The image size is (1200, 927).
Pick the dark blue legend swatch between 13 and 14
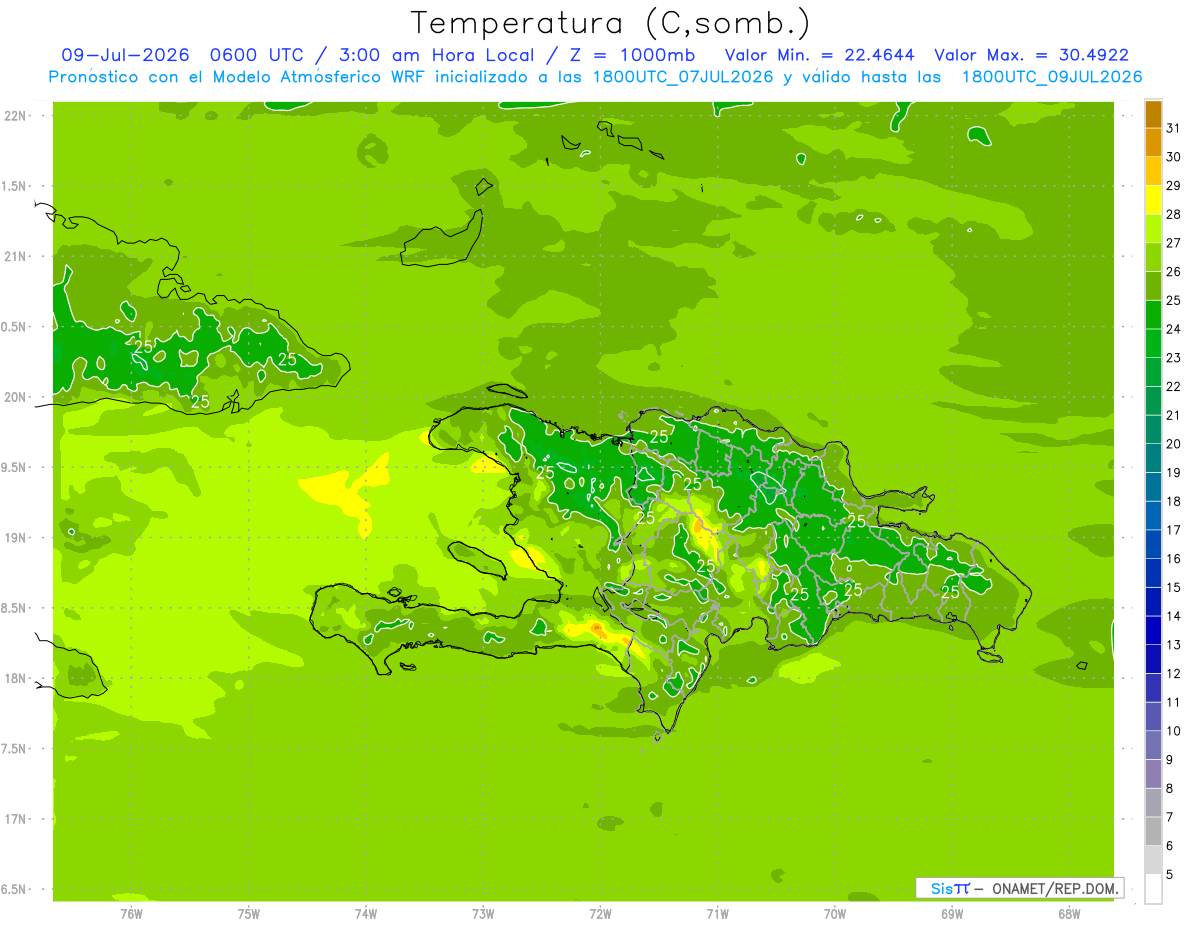(1153, 631)
